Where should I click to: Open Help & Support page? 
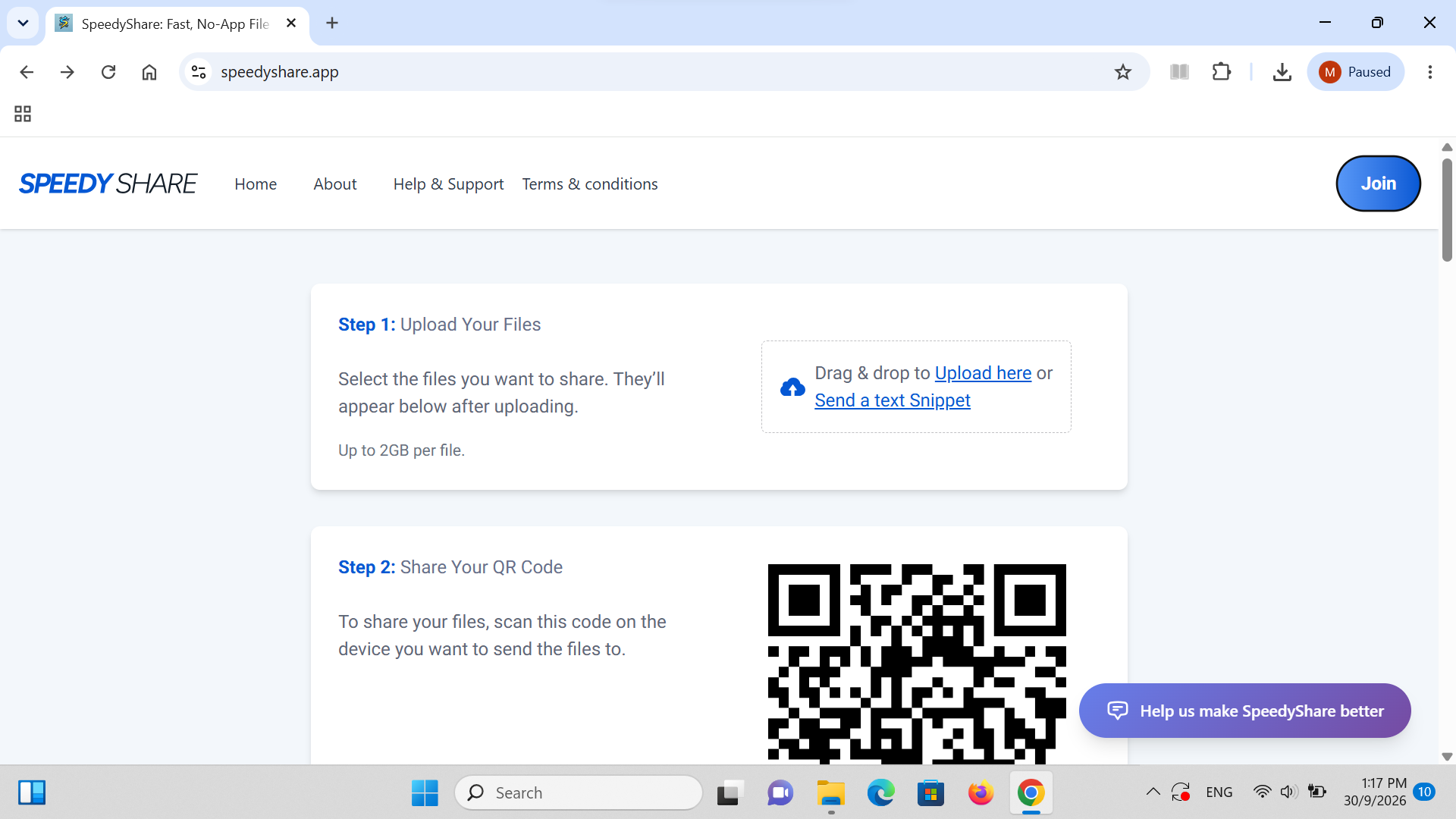pyautogui.click(x=448, y=184)
